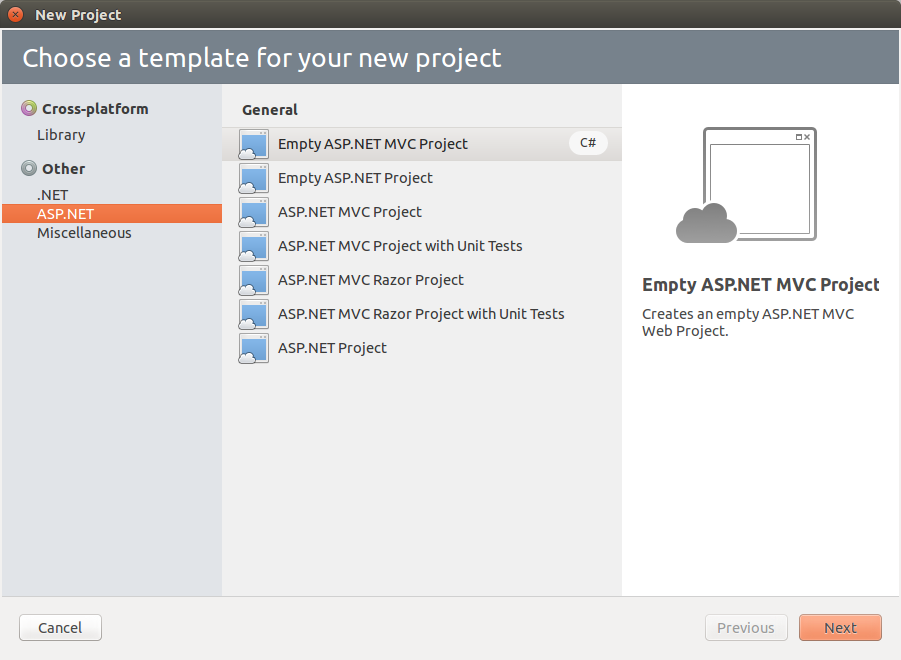Select ASP.NET MVC Razor Project label
Viewport: 901px width, 660px height.
tap(371, 280)
